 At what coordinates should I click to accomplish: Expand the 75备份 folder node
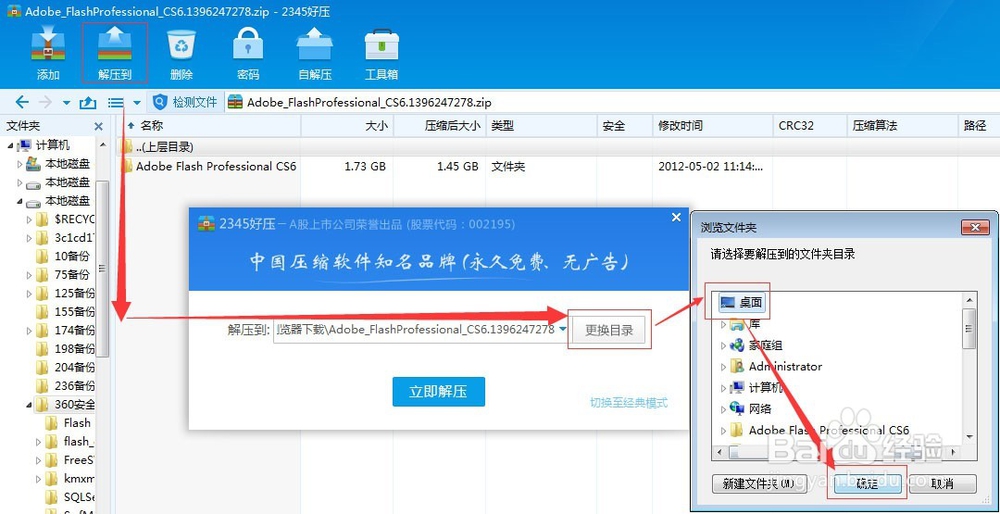(29, 275)
